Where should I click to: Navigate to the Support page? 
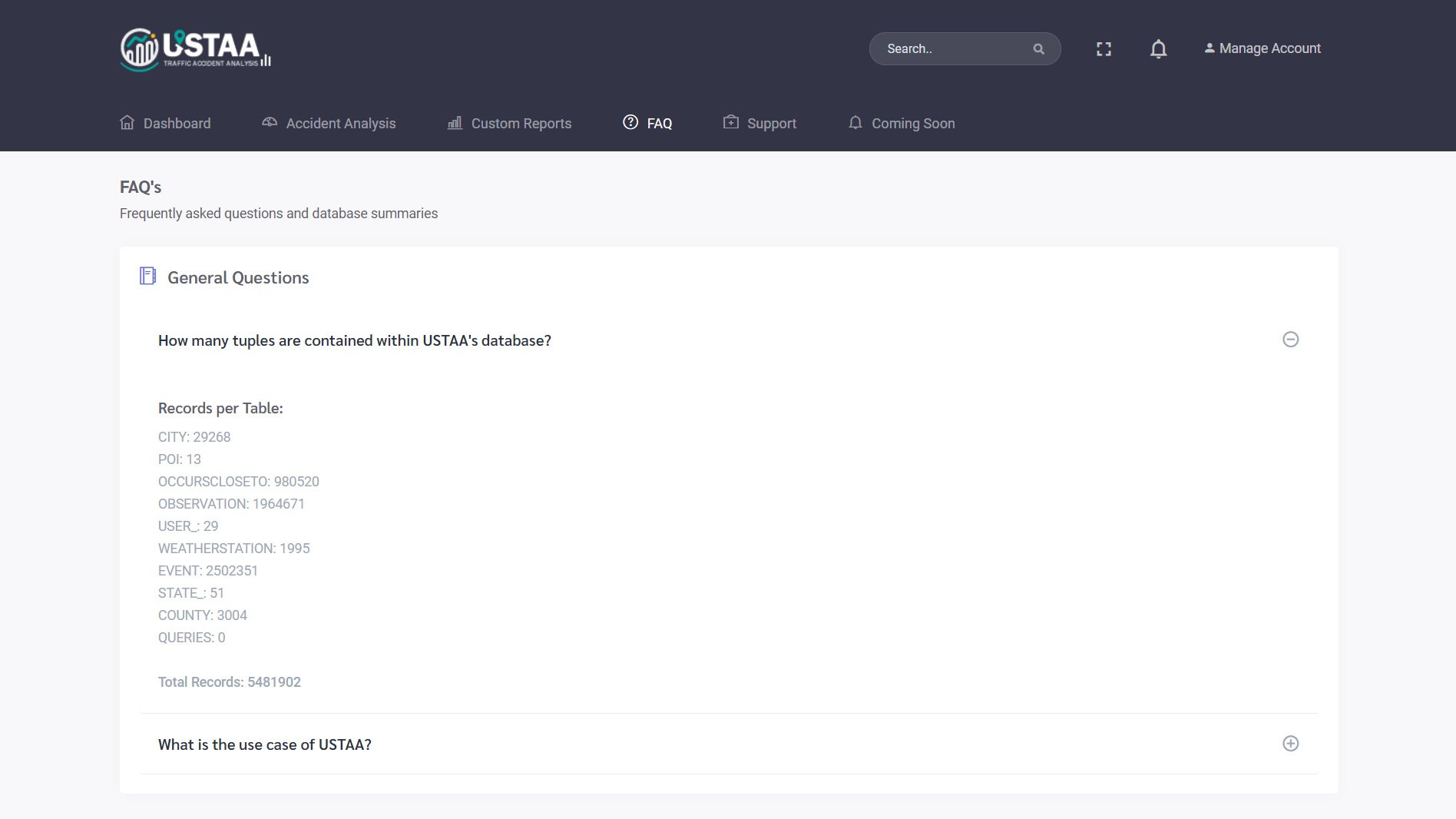point(771,124)
